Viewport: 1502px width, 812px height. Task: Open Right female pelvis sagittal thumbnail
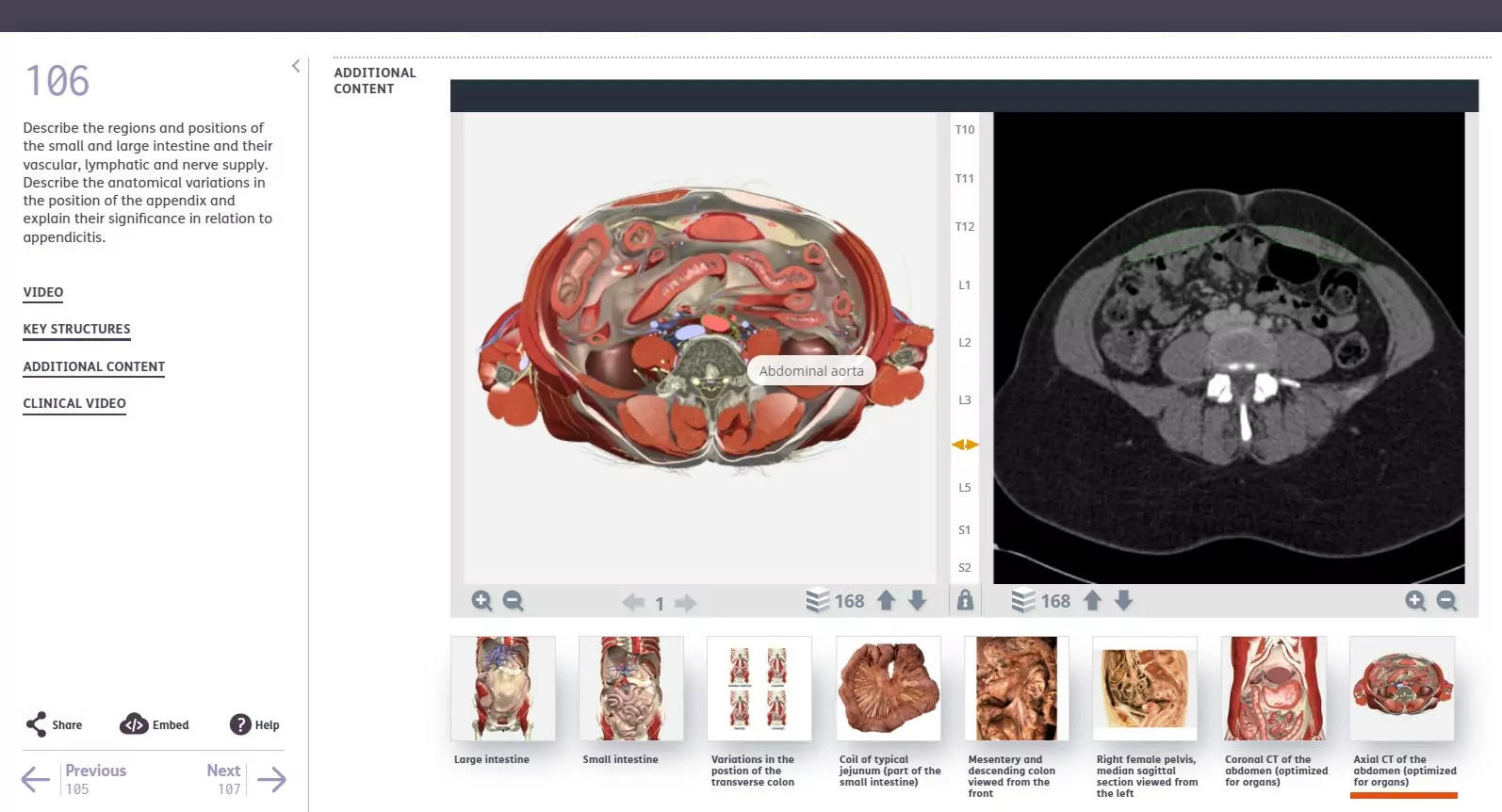coord(1145,689)
